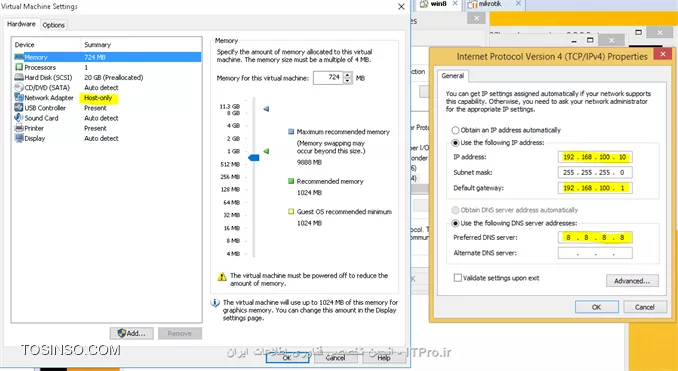Select the USB Controller icon
Screen dimensions: 678x371
pyautogui.click(x=19, y=108)
